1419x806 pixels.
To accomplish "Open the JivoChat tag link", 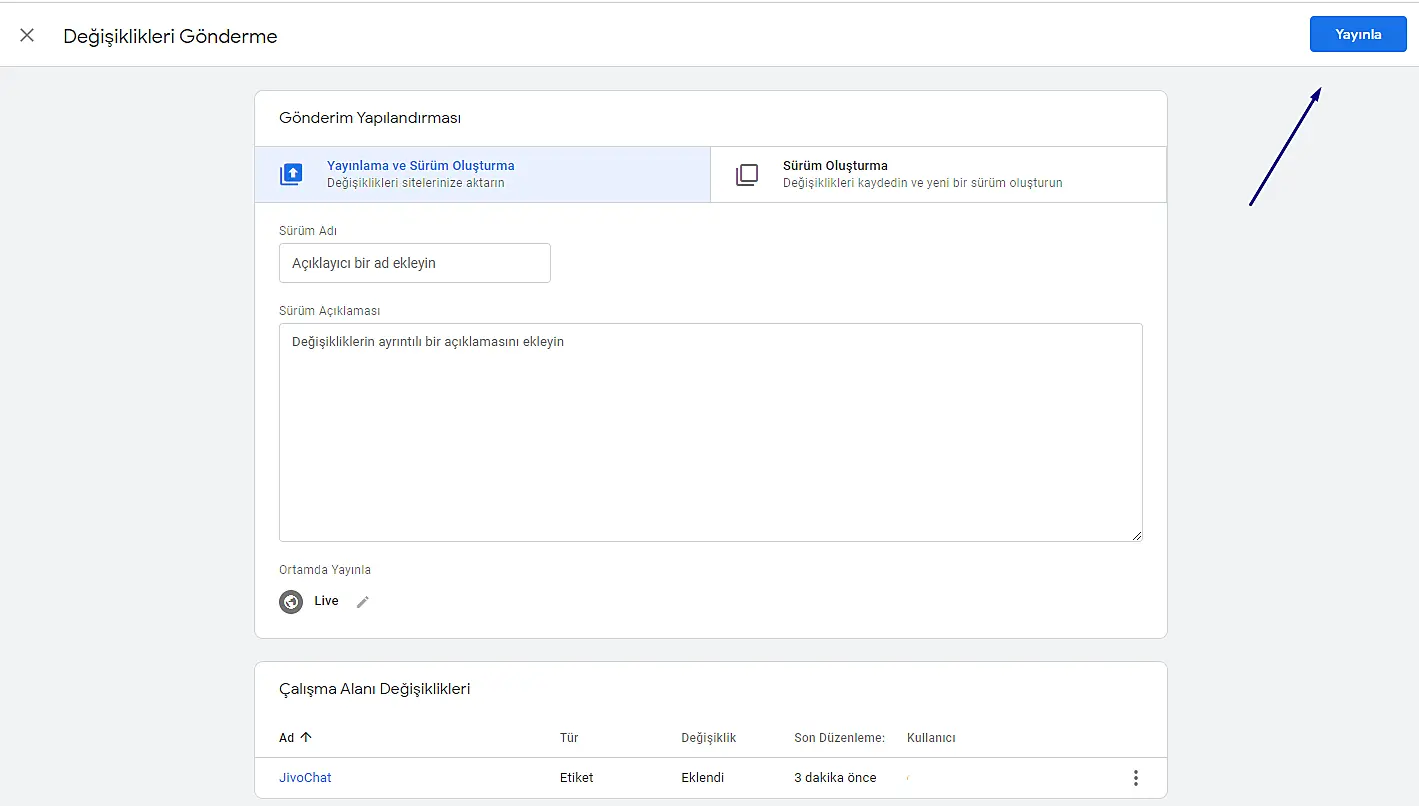I will pos(305,778).
